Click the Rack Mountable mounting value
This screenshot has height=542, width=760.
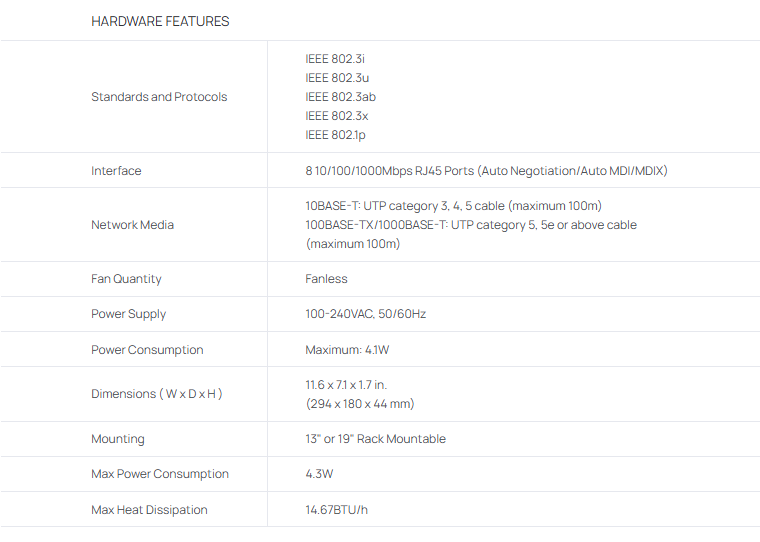pyautogui.click(x=375, y=439)
